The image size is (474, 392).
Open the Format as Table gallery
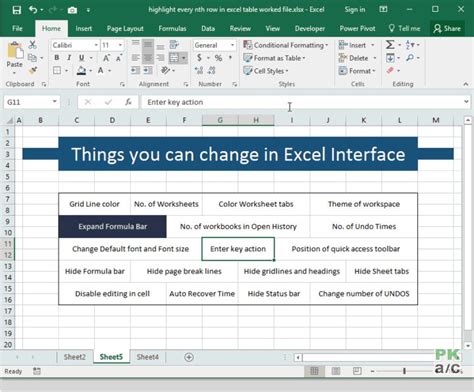(275, 58)
